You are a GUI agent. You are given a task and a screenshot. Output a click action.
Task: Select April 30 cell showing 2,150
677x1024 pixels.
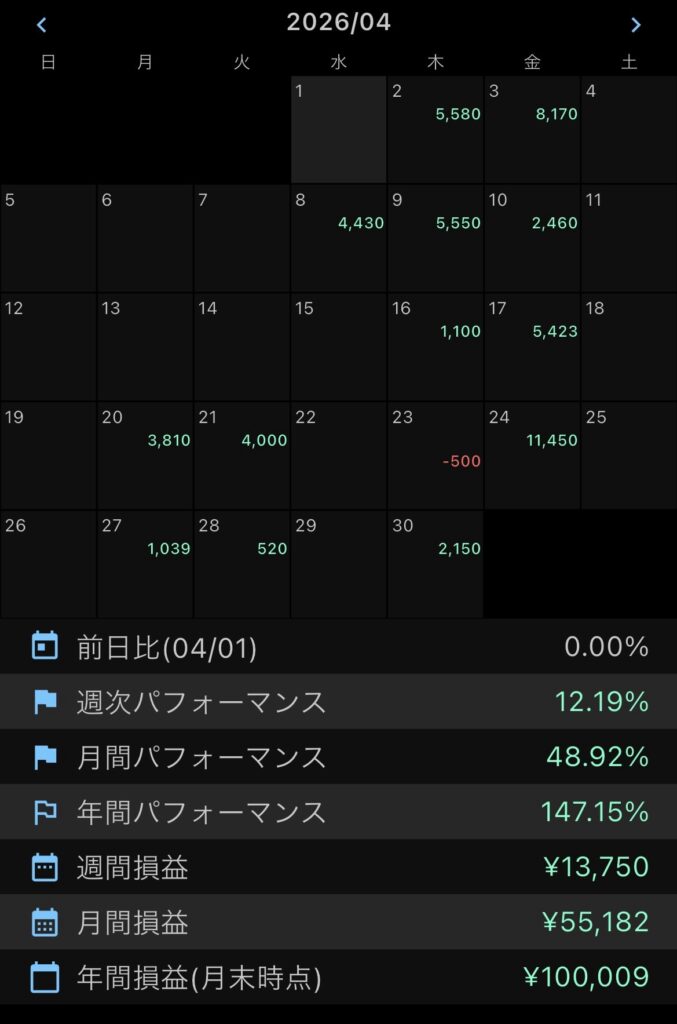[435, 564]
